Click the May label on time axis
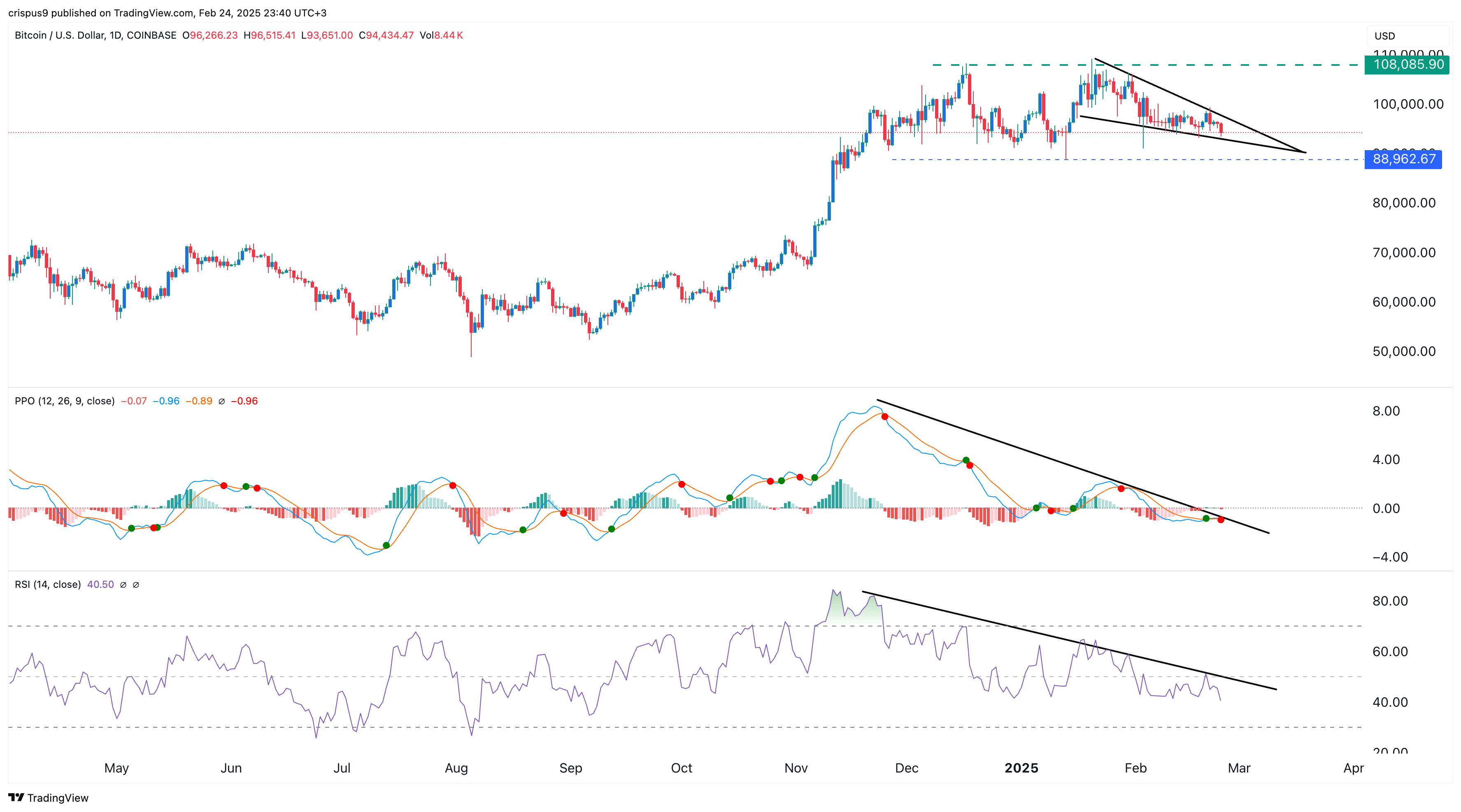1461x812 pixels. [116, 768]
